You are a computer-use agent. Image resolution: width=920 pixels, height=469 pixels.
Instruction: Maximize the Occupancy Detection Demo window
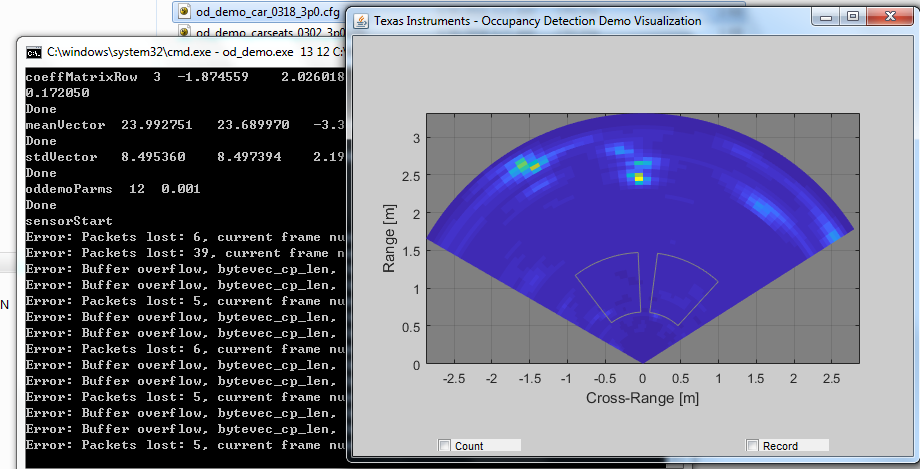point(853,17)
